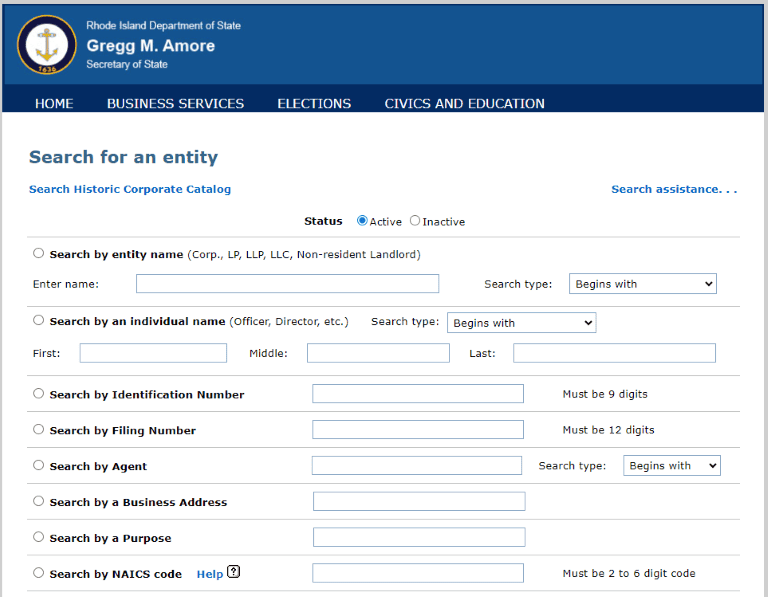Navigate to Home in the navigation bar
The width and height of the screenshot is (768, 597).
tap(54, 103)
